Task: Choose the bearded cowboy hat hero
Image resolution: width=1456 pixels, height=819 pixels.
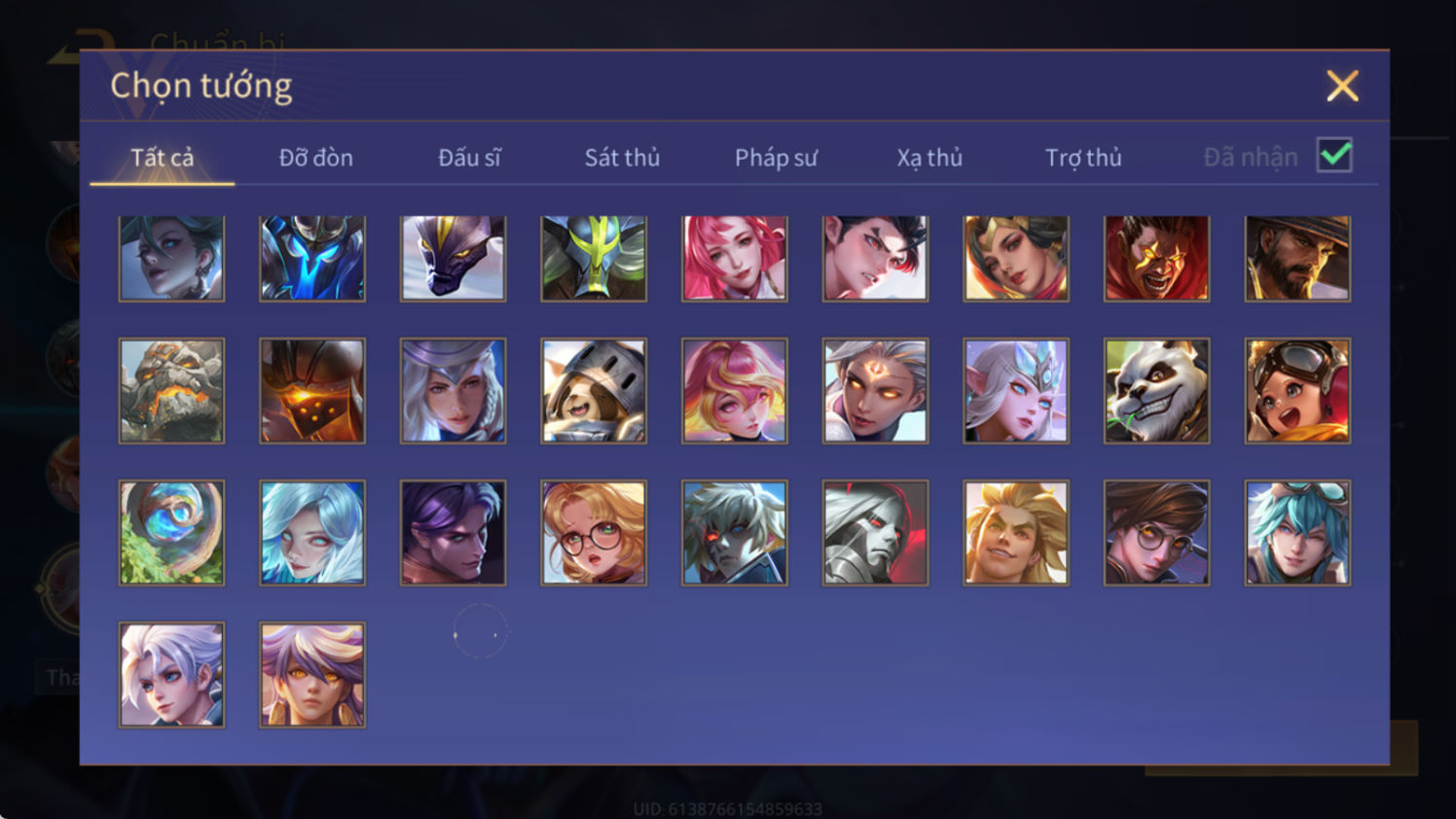Action: (x=1297, y=258)
